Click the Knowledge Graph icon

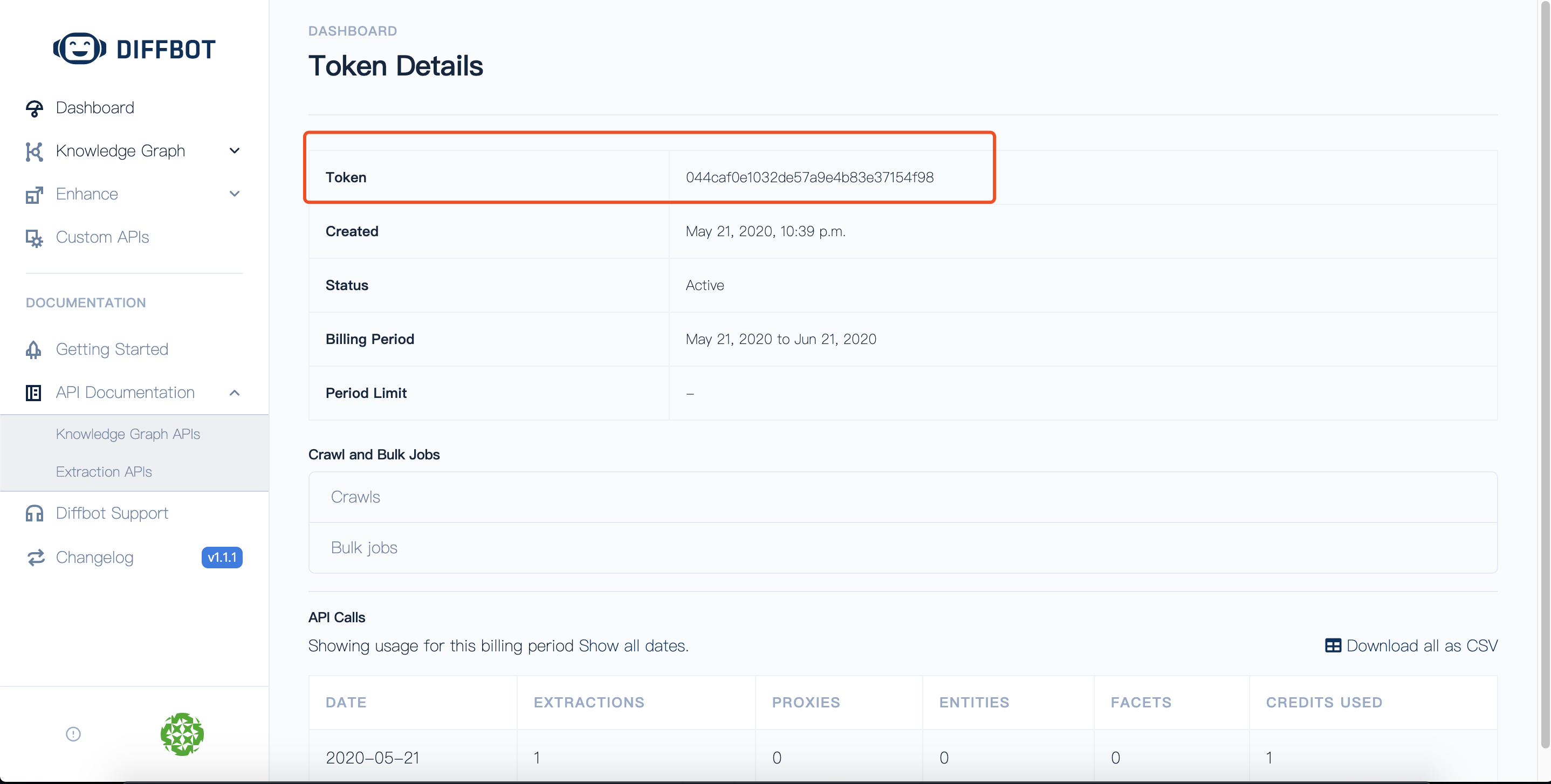click(34, 151)
